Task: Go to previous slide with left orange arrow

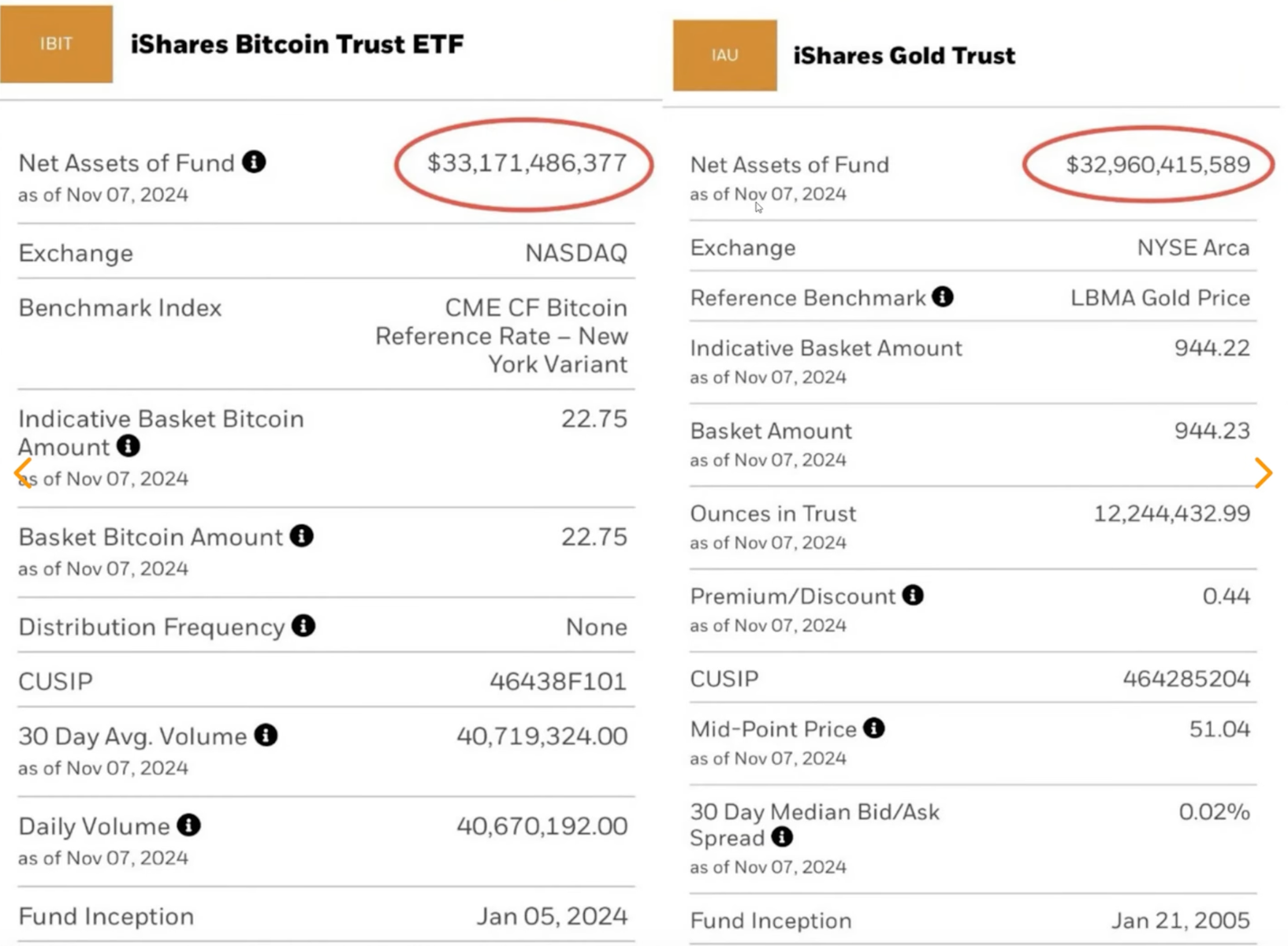Action: [x=23, y=473]
